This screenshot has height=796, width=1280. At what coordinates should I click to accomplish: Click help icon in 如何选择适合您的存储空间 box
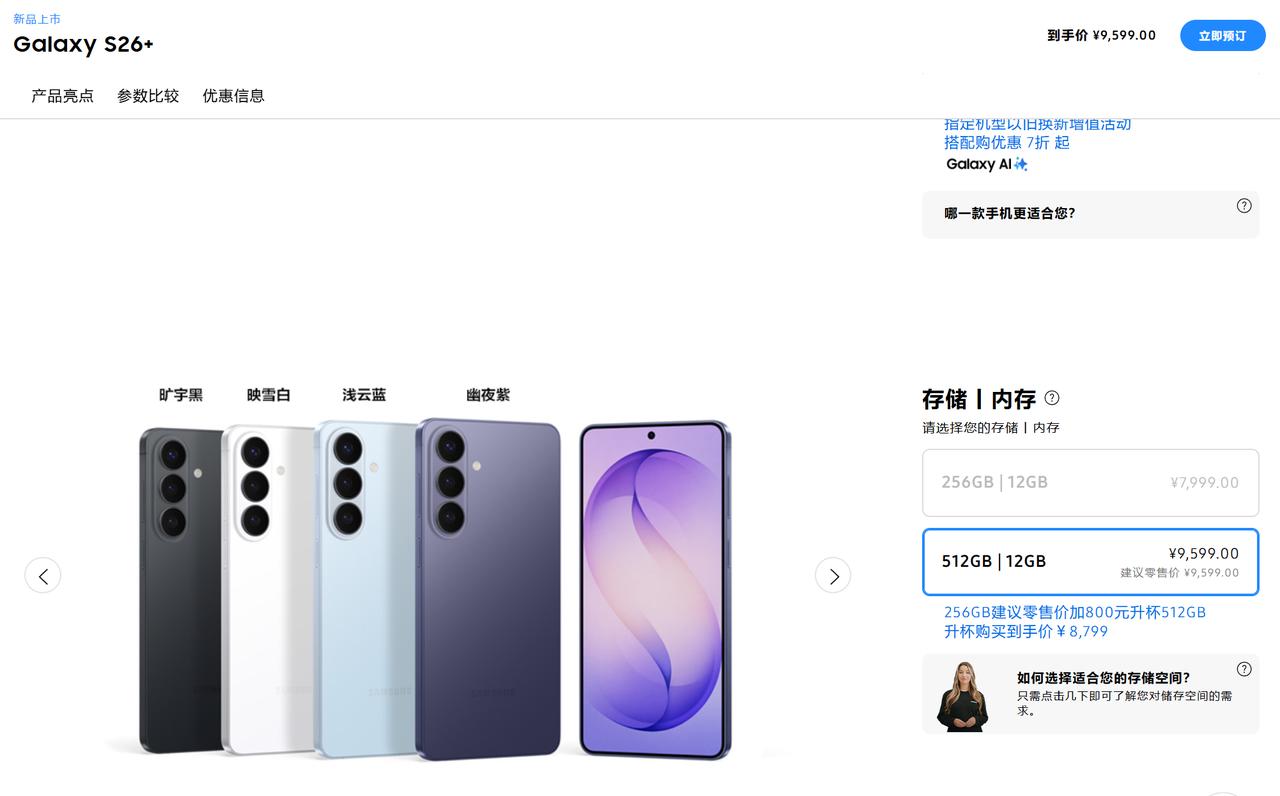click(1244, 670)
